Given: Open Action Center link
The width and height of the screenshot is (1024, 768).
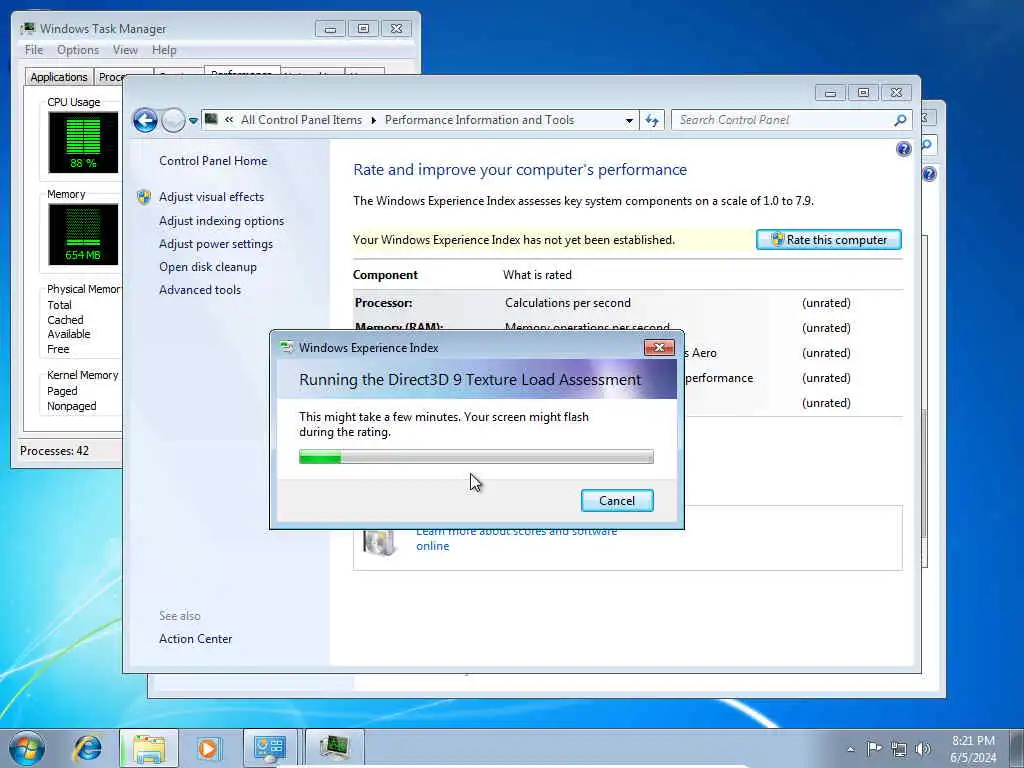Looking at the screenshot, I should pyautogui.click(x=195, y=639).
